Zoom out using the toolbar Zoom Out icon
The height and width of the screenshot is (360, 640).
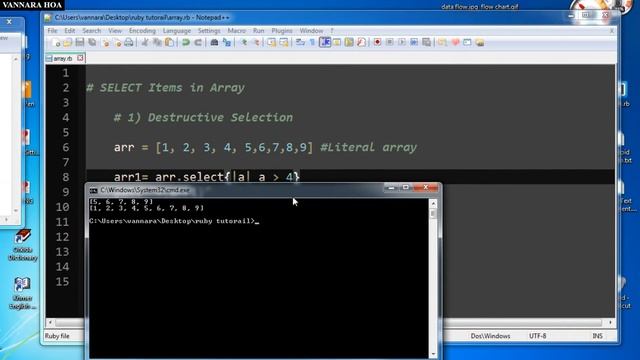[x=256, y=42]
